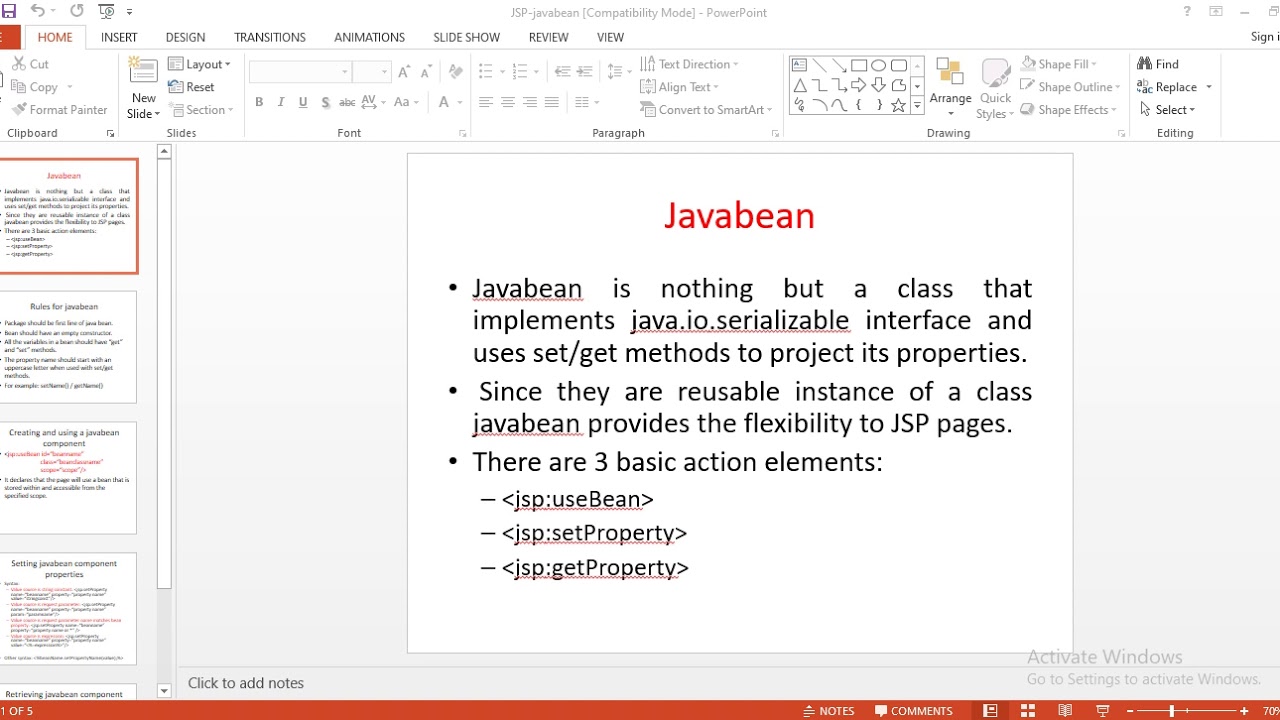Click the zoom in plus button
The height and width of the screenshot is (720, 1280).
[1244, 711]
